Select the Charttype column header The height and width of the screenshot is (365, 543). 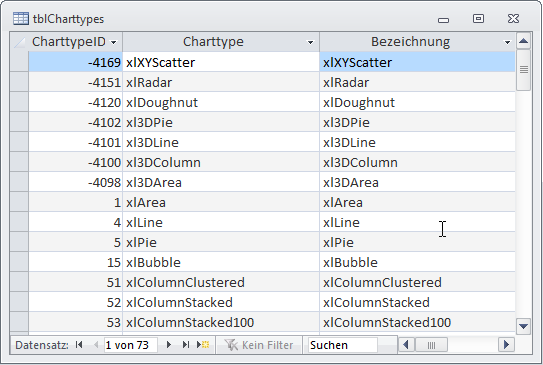click(221, 42)
